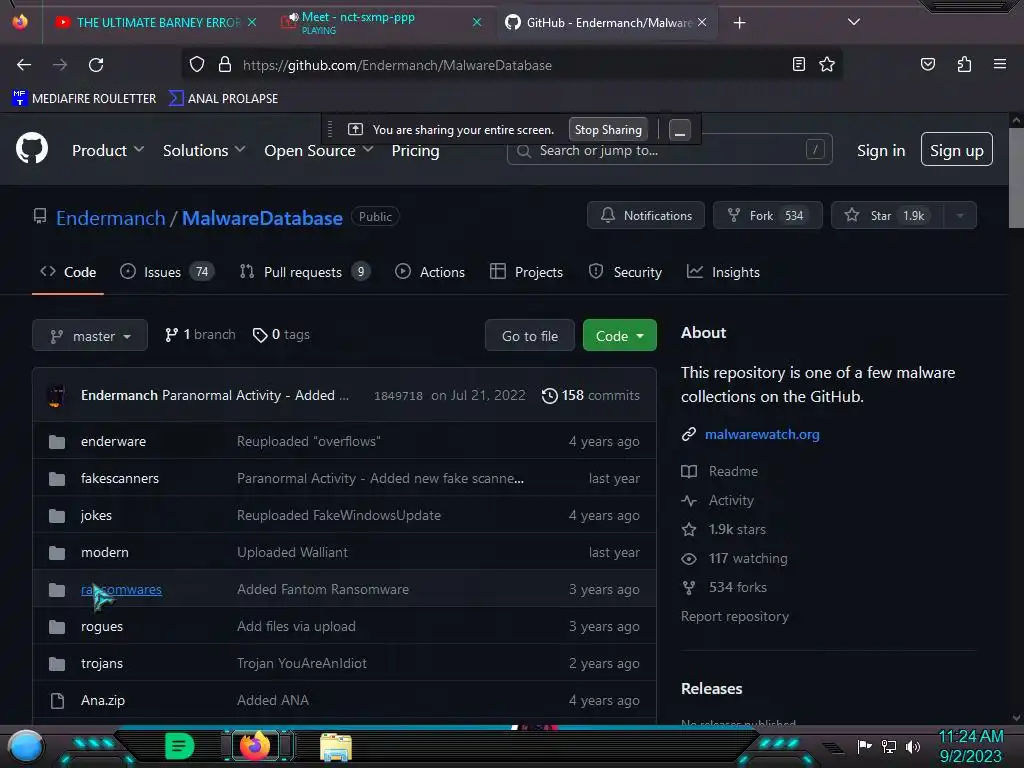Open the Firefox hamburger menu
The image size is (1024, 768).
click(x=999, y=64)
